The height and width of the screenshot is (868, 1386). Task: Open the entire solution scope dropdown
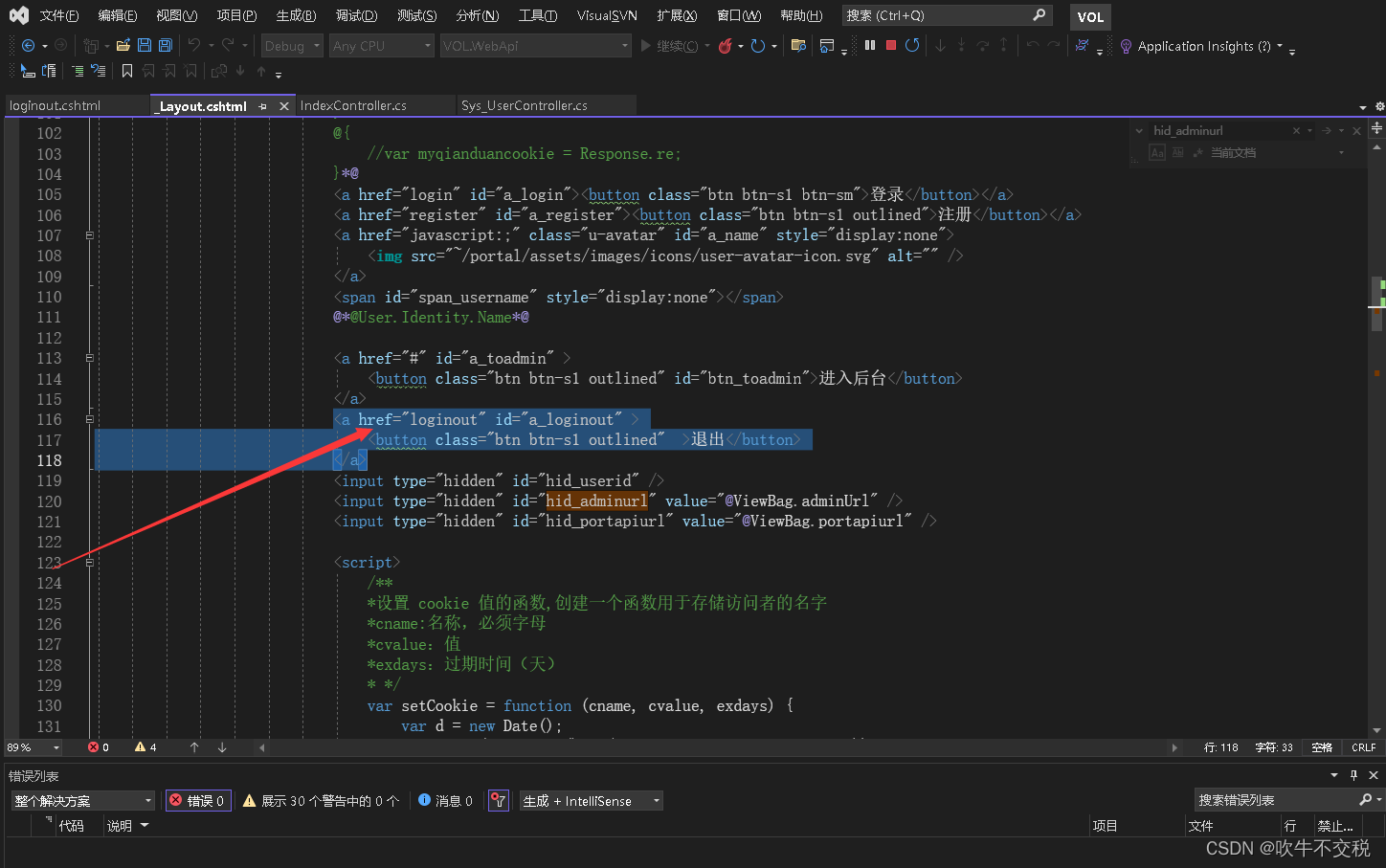coord(83,801)
